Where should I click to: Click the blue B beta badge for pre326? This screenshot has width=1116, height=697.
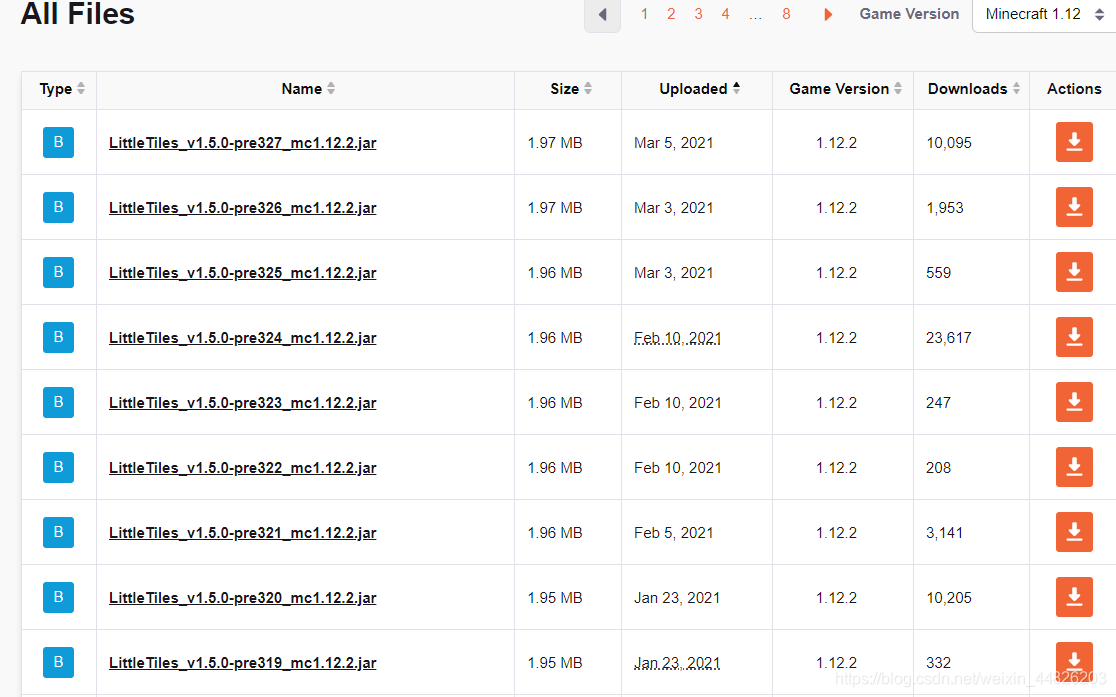coord(58,207)
